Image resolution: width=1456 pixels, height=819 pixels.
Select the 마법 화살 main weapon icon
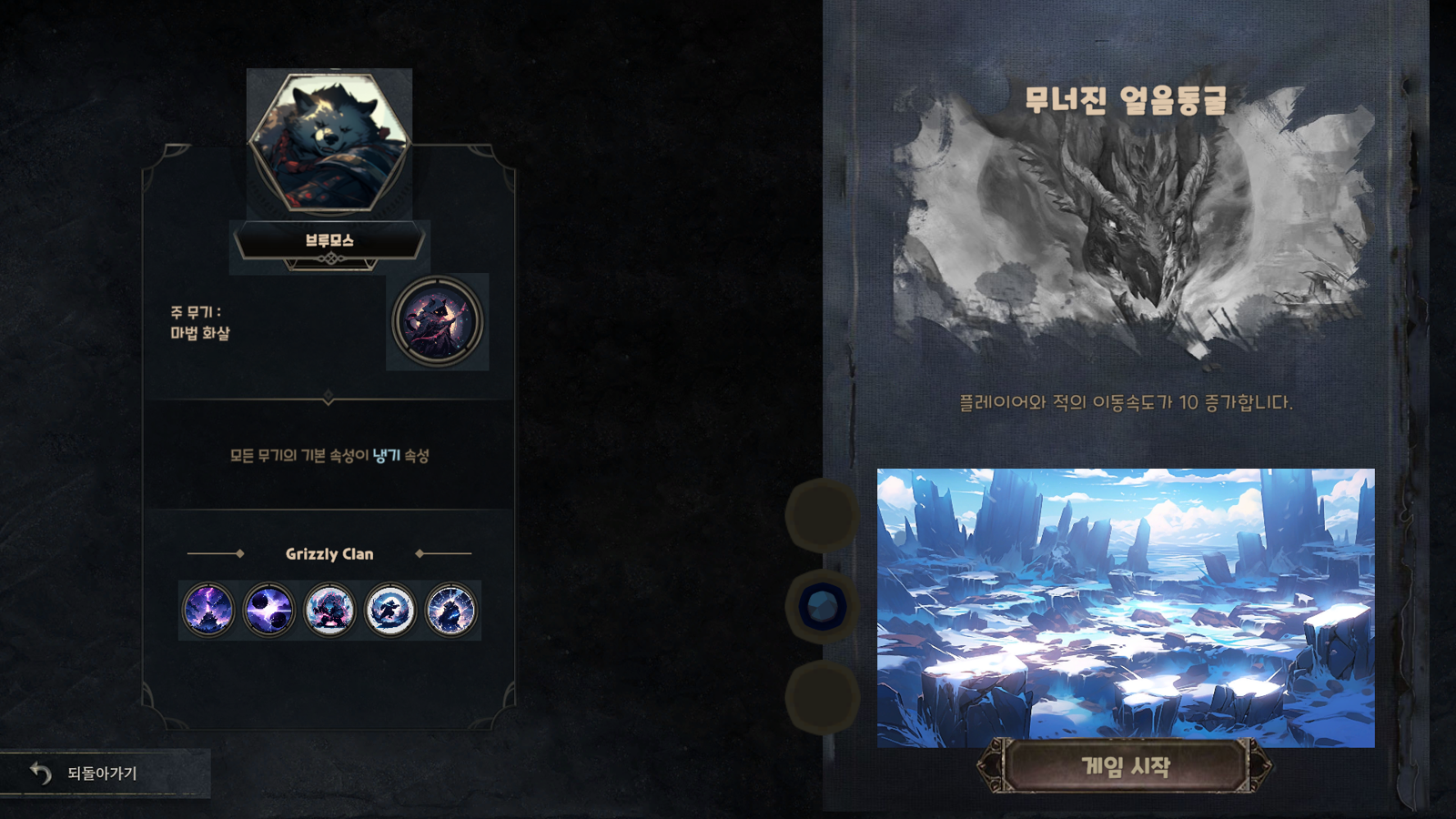(438, 322)
